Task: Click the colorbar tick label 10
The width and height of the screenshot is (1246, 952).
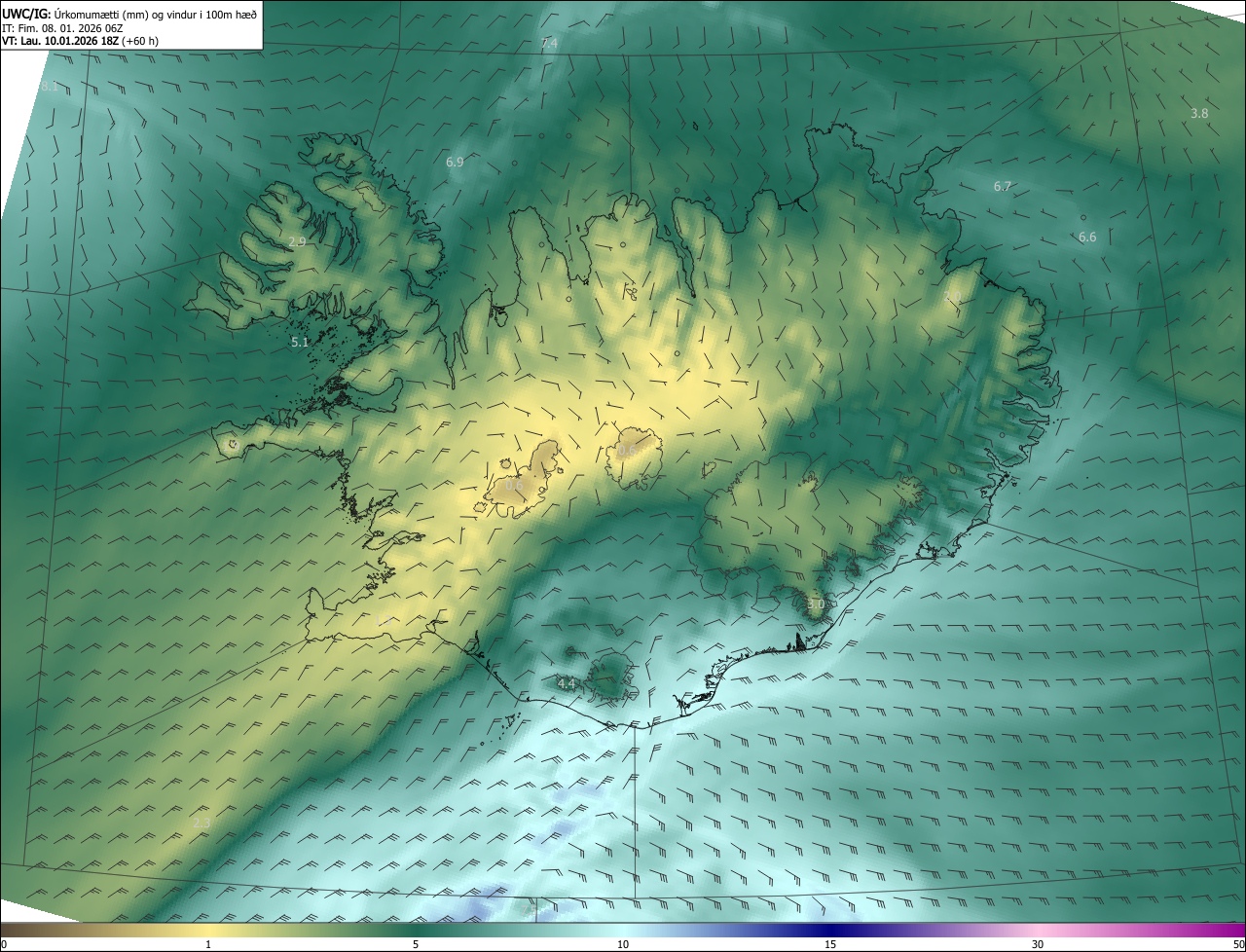Action: 623,945
